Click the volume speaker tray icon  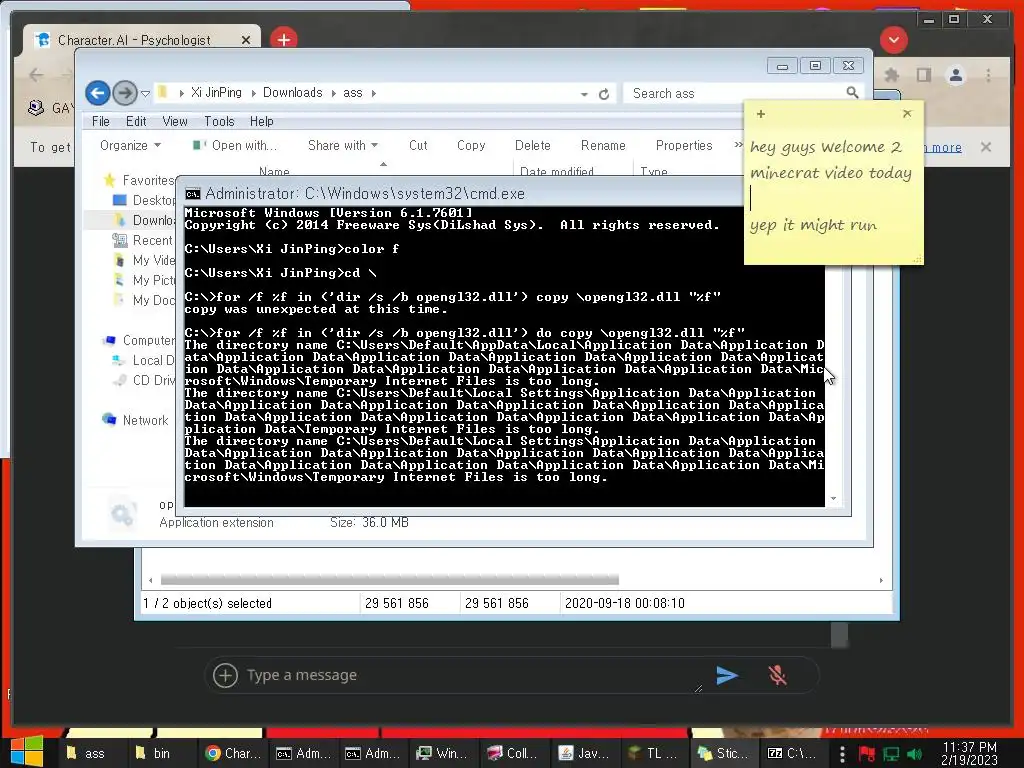coord(915,754)
